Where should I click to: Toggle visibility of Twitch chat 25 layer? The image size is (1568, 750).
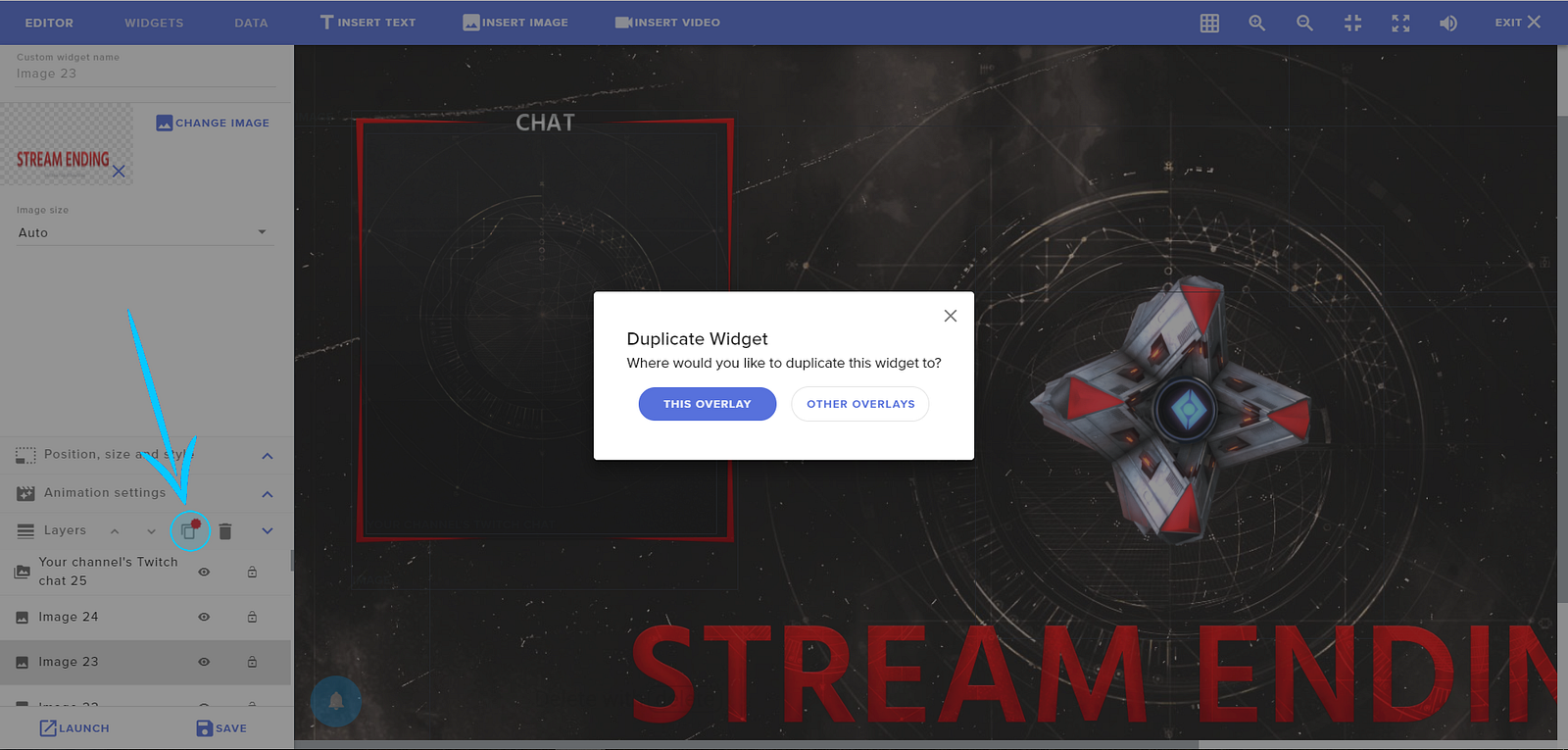tap(204, 572)
